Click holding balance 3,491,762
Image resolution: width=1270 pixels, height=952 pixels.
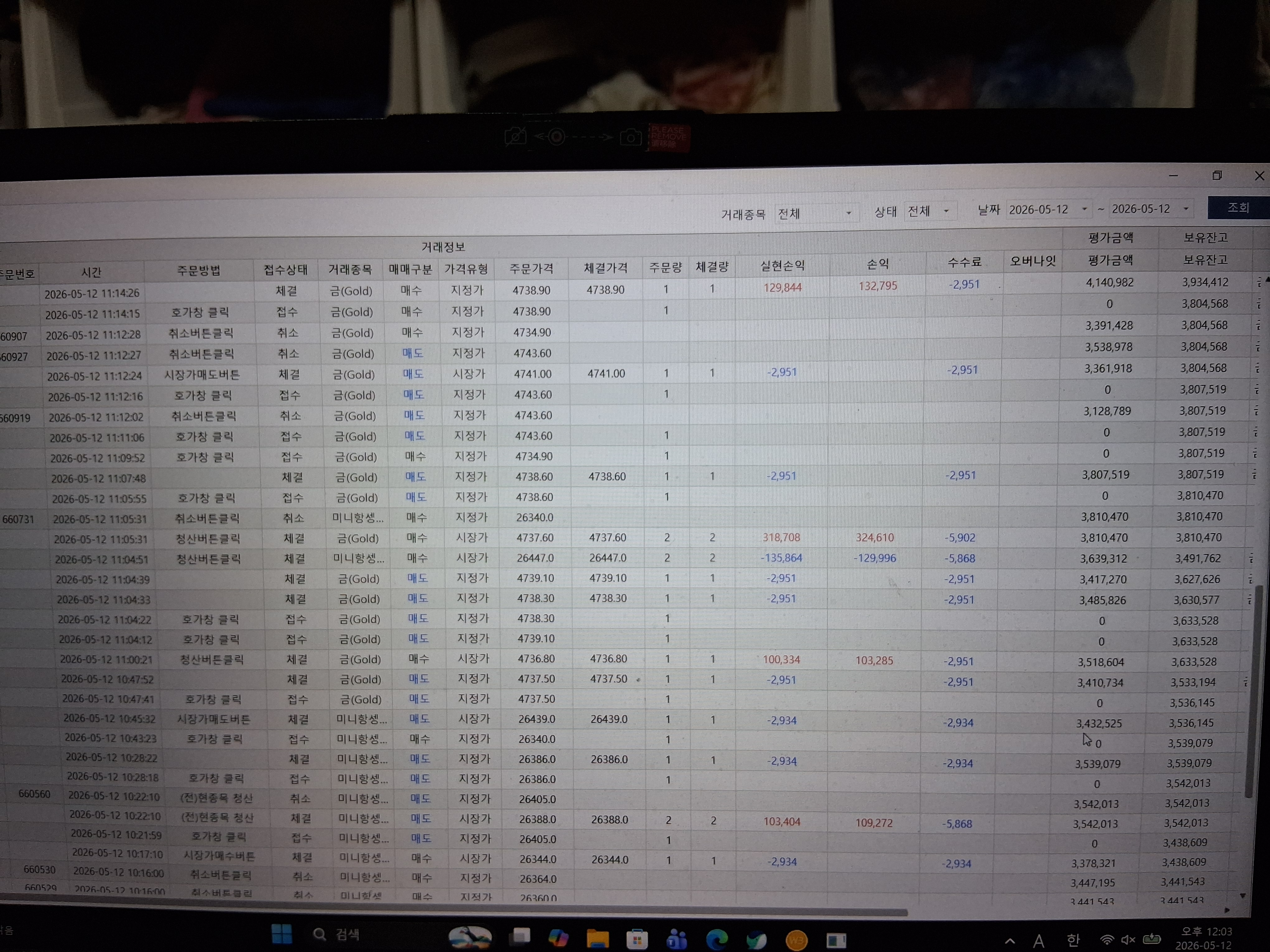1198,558
